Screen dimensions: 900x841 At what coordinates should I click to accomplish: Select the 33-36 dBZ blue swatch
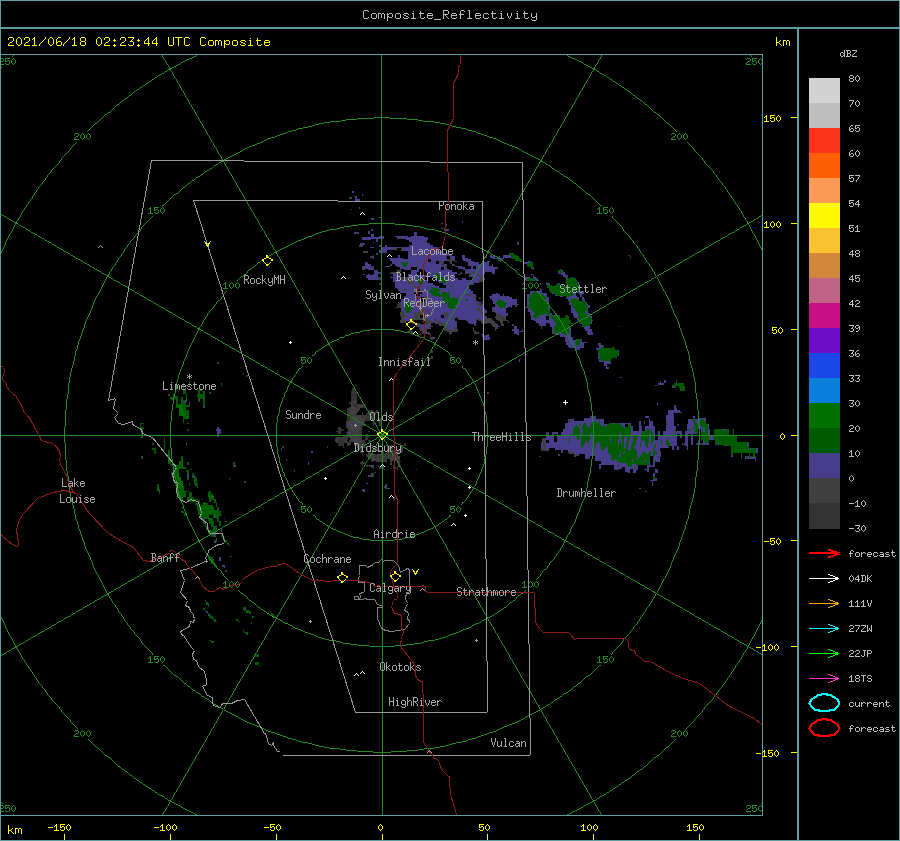[824, 366]
